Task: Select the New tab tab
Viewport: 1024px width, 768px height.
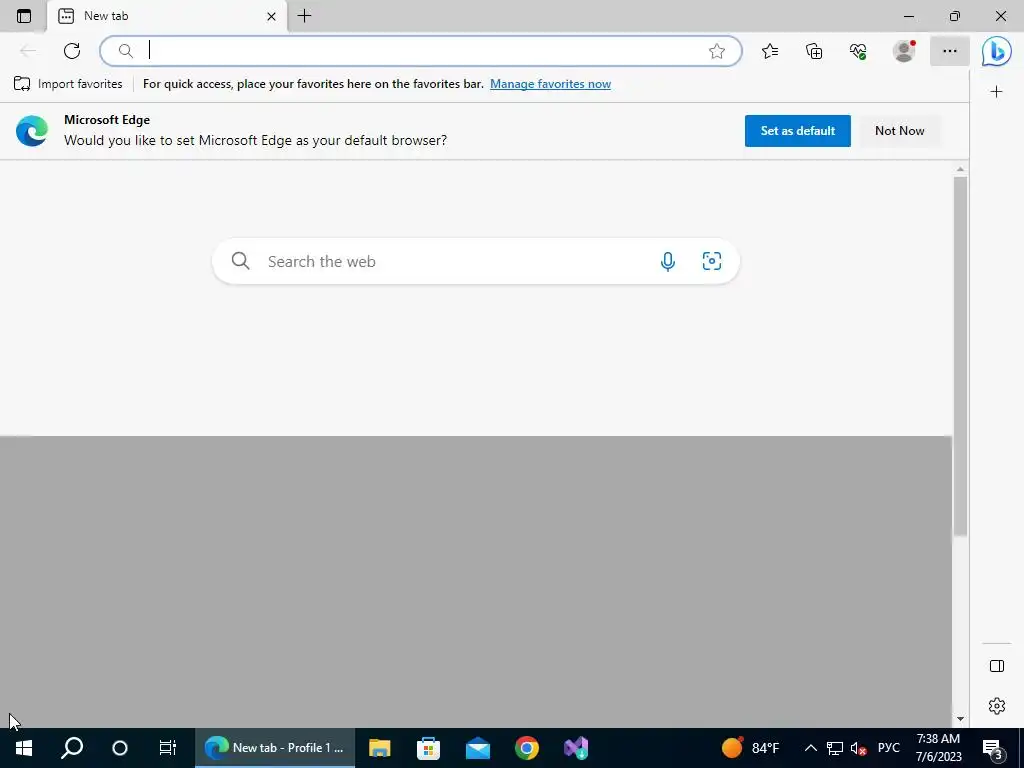Action: click(x=167, y=16)
